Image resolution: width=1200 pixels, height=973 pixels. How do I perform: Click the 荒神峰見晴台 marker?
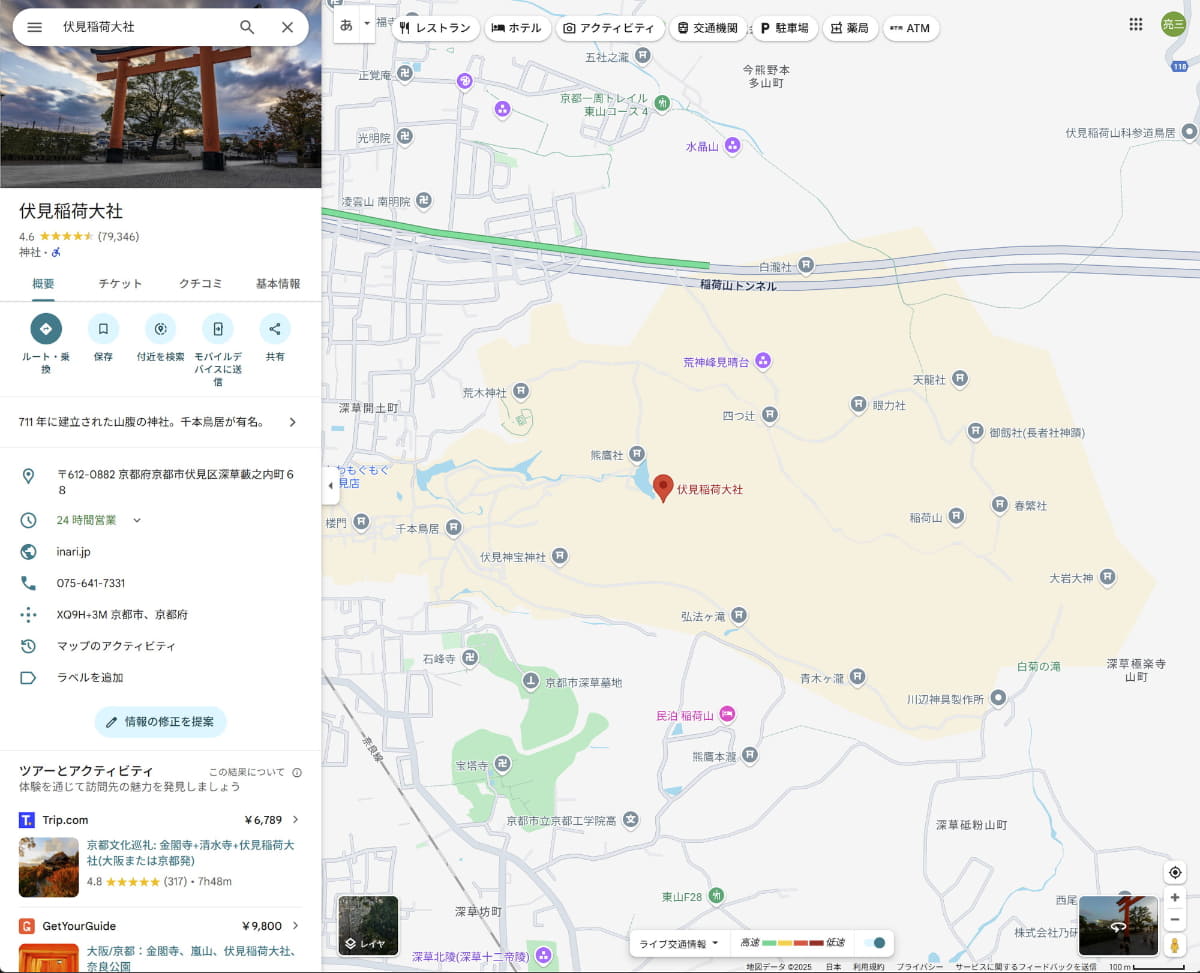point(763,360)
